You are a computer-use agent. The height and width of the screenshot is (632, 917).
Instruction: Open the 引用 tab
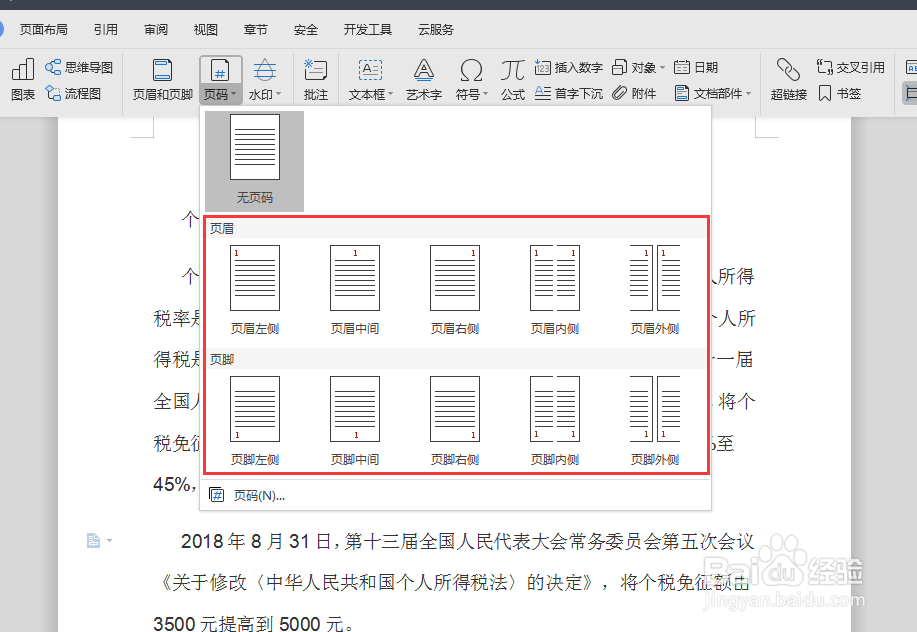coord(106,30)
